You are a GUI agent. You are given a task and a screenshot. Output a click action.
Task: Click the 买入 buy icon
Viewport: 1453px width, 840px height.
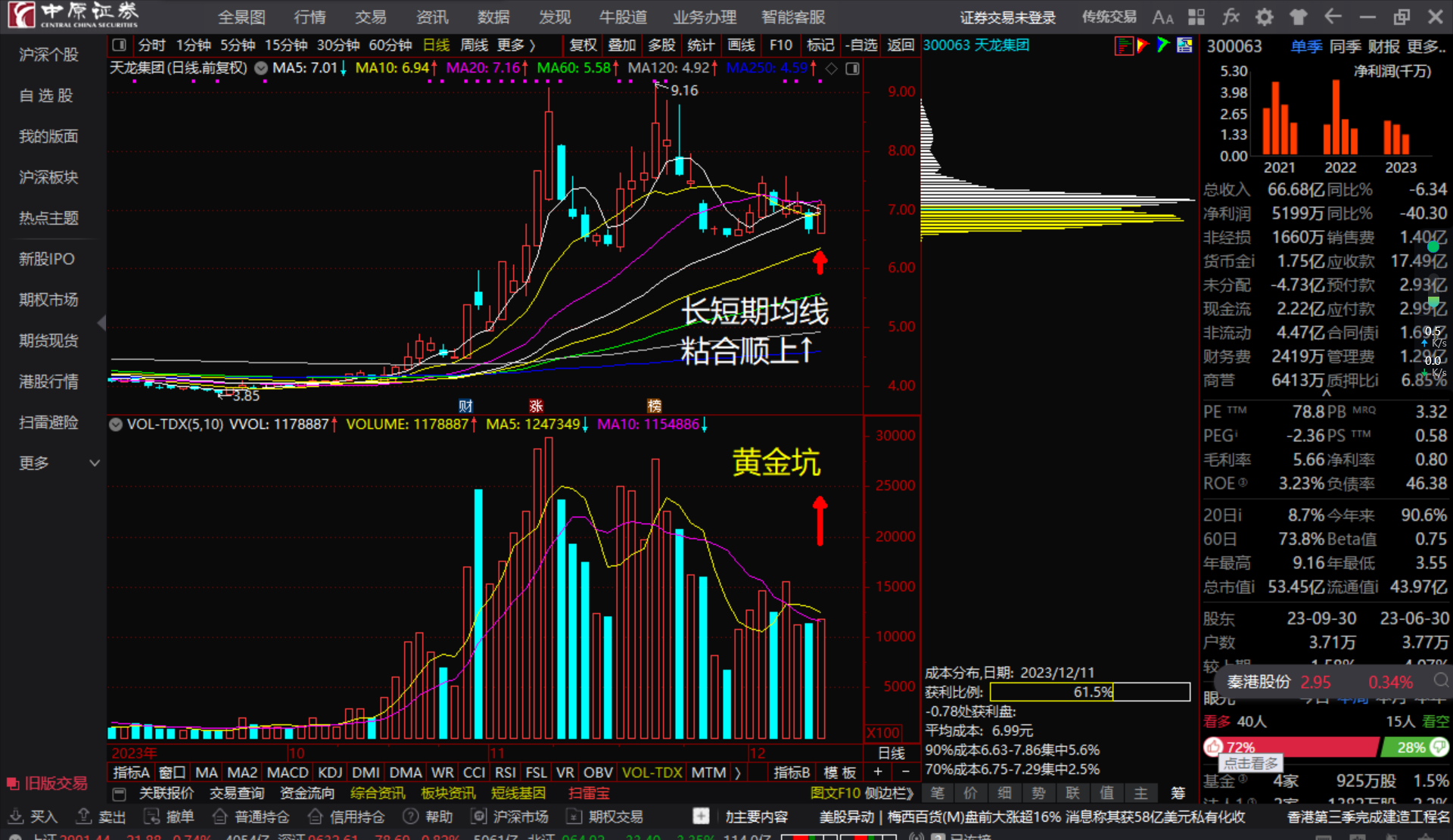coord(16,816)
